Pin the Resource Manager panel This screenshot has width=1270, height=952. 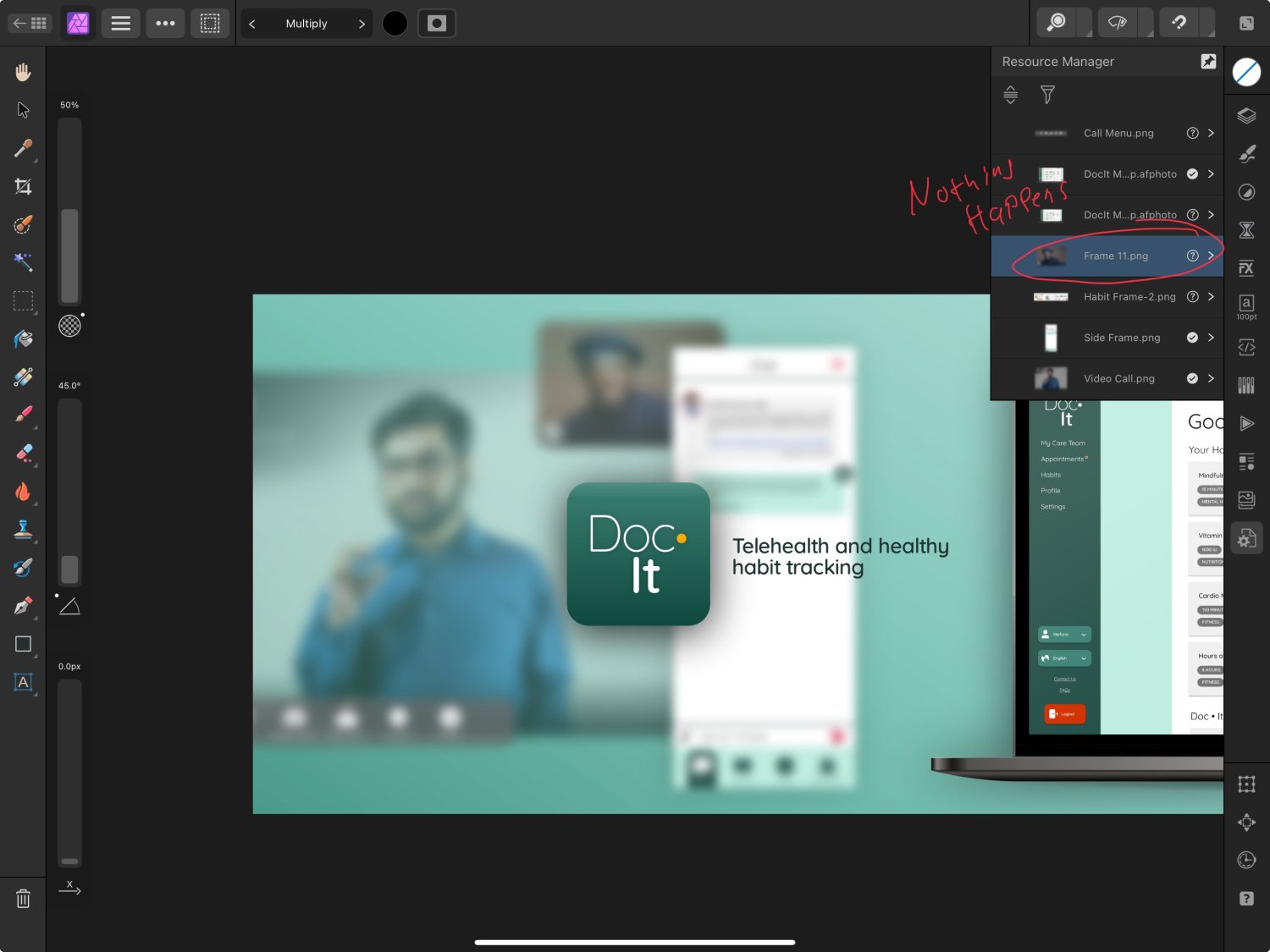1208,61
